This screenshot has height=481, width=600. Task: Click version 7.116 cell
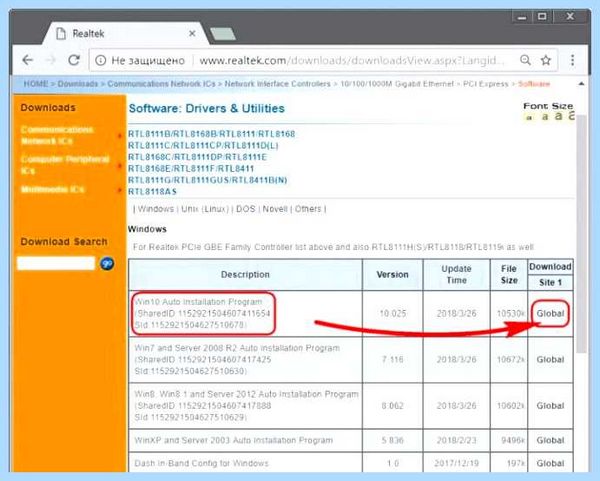coord(393,359)
